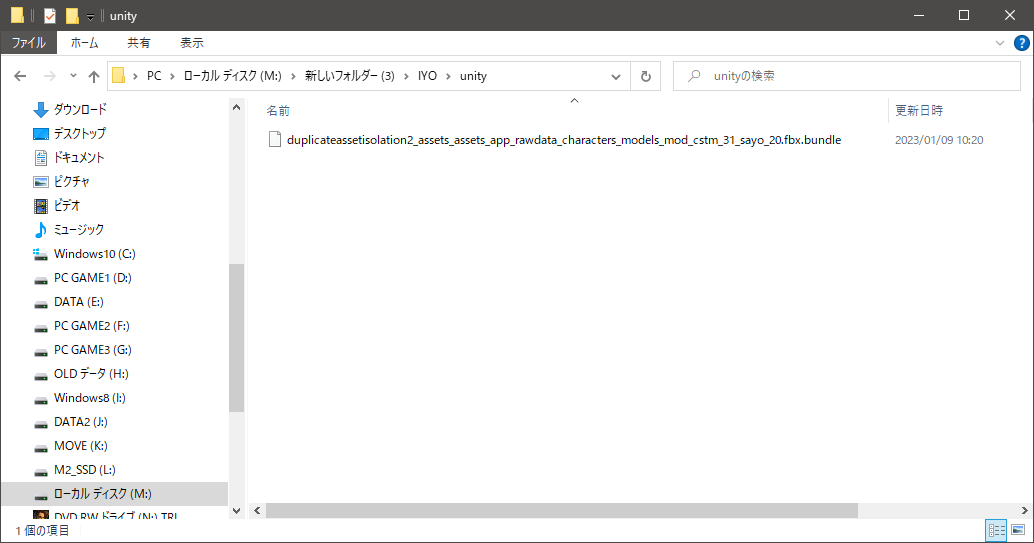
Task: Expand the chevron after IYO breadcrumb
Action: coord(448,77)
